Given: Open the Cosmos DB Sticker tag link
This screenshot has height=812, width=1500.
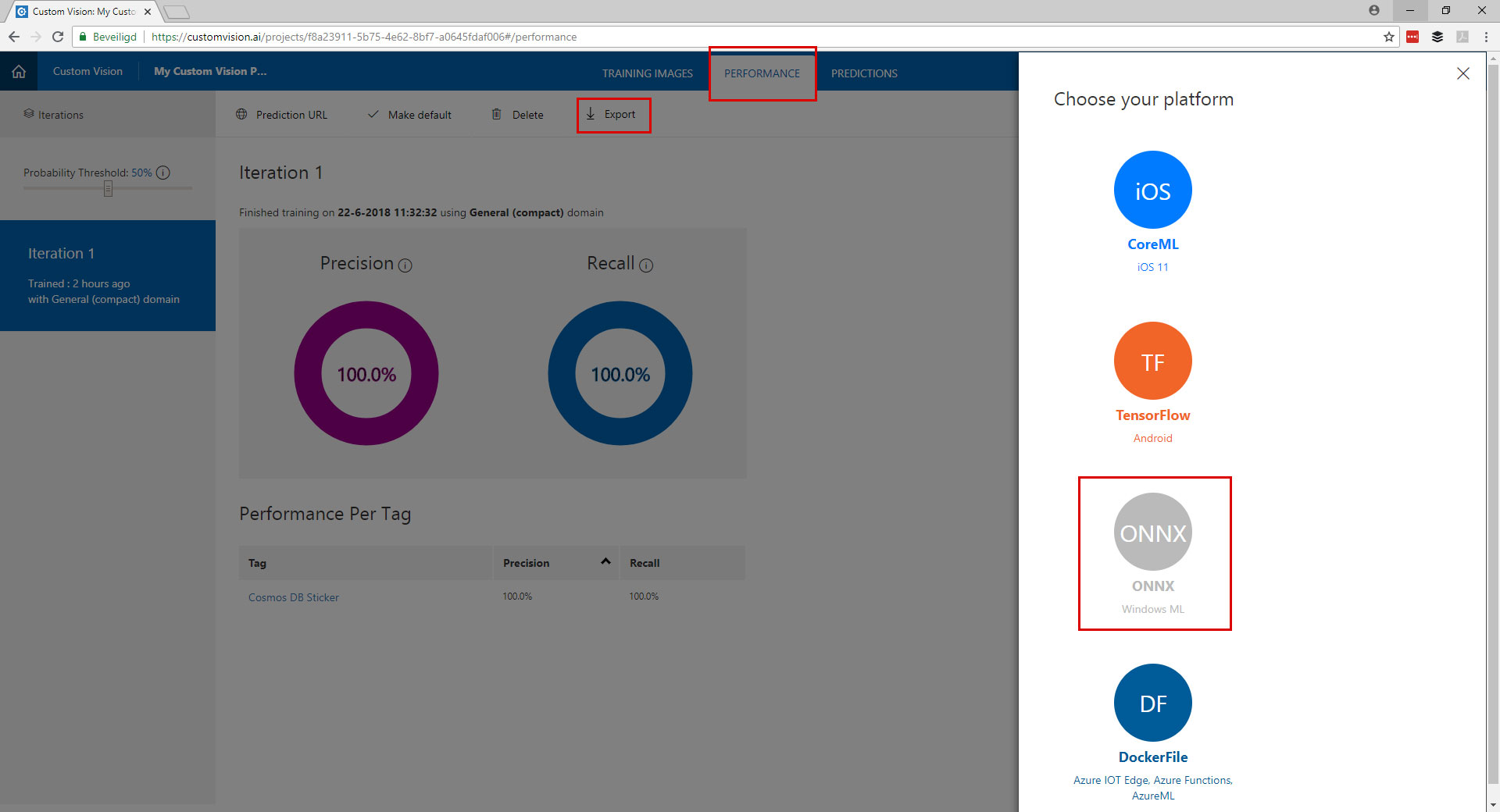Looking at the screenshot, I should point(294,597).
